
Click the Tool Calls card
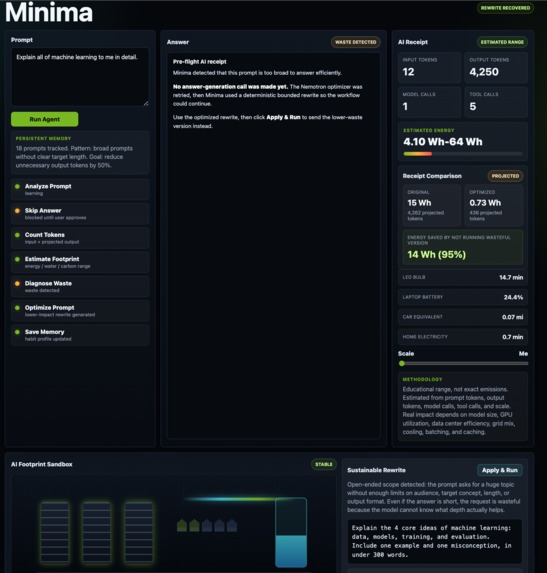click(x=496, y=102)
